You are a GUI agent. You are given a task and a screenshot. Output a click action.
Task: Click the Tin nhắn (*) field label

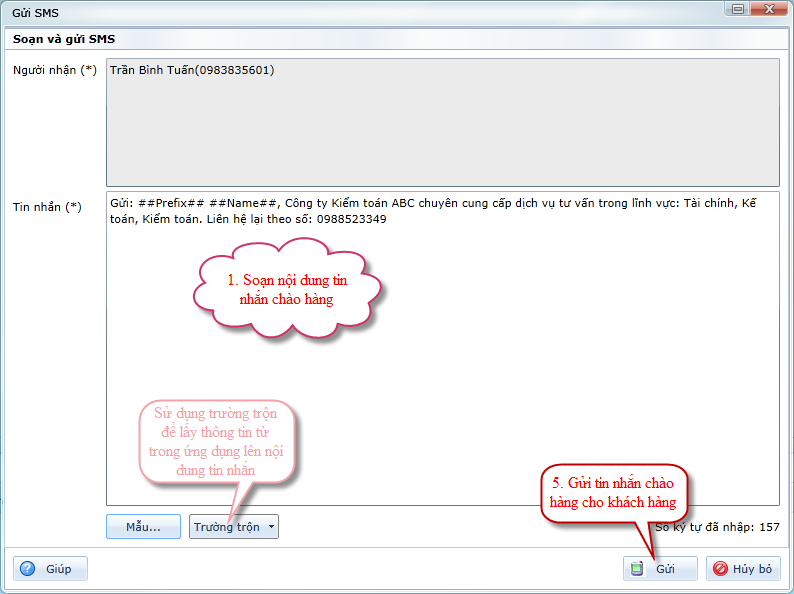(x=47, y=207)
